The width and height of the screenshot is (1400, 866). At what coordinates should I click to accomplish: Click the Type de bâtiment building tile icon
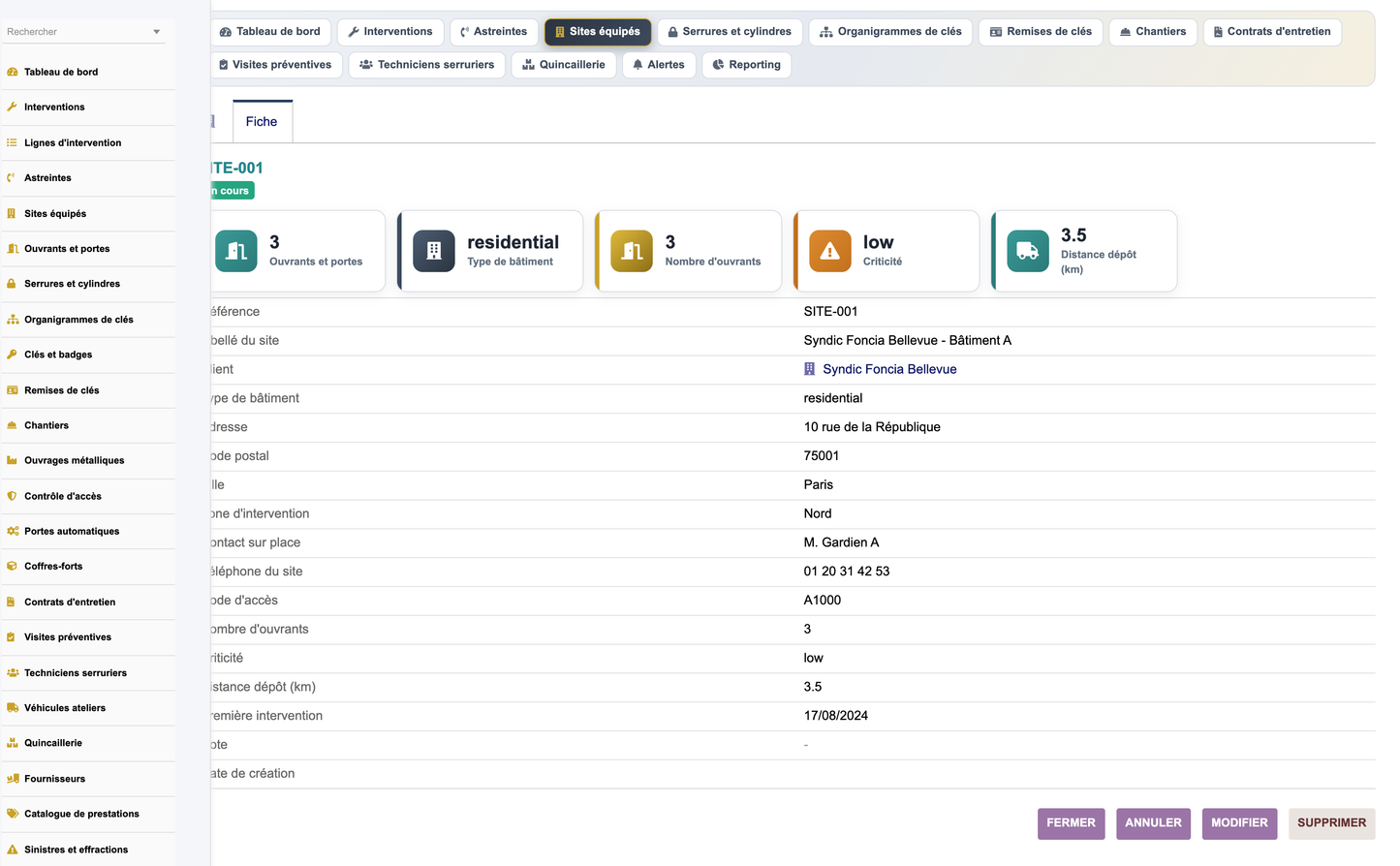[434, 251]
